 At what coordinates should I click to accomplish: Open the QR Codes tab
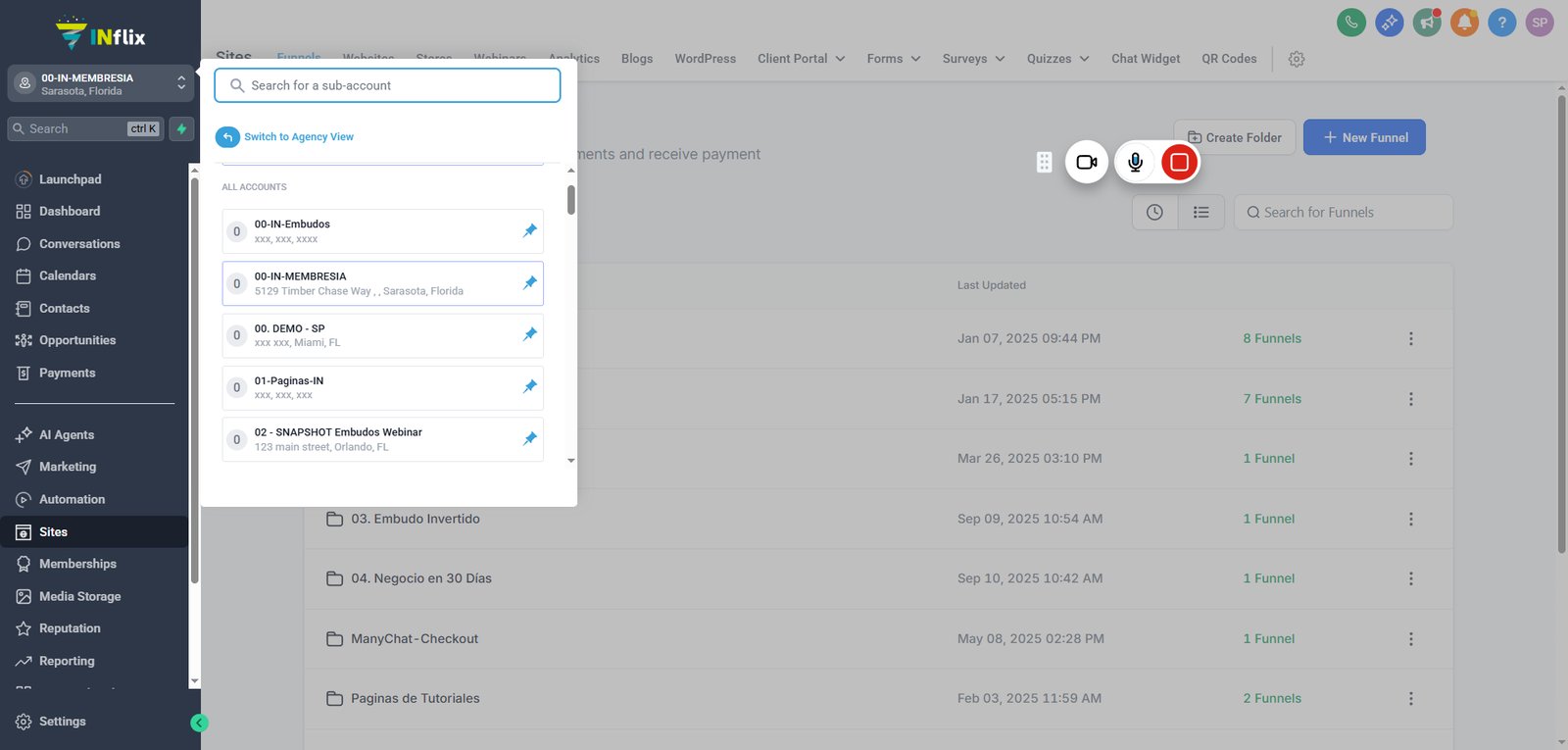[1229, 59]
